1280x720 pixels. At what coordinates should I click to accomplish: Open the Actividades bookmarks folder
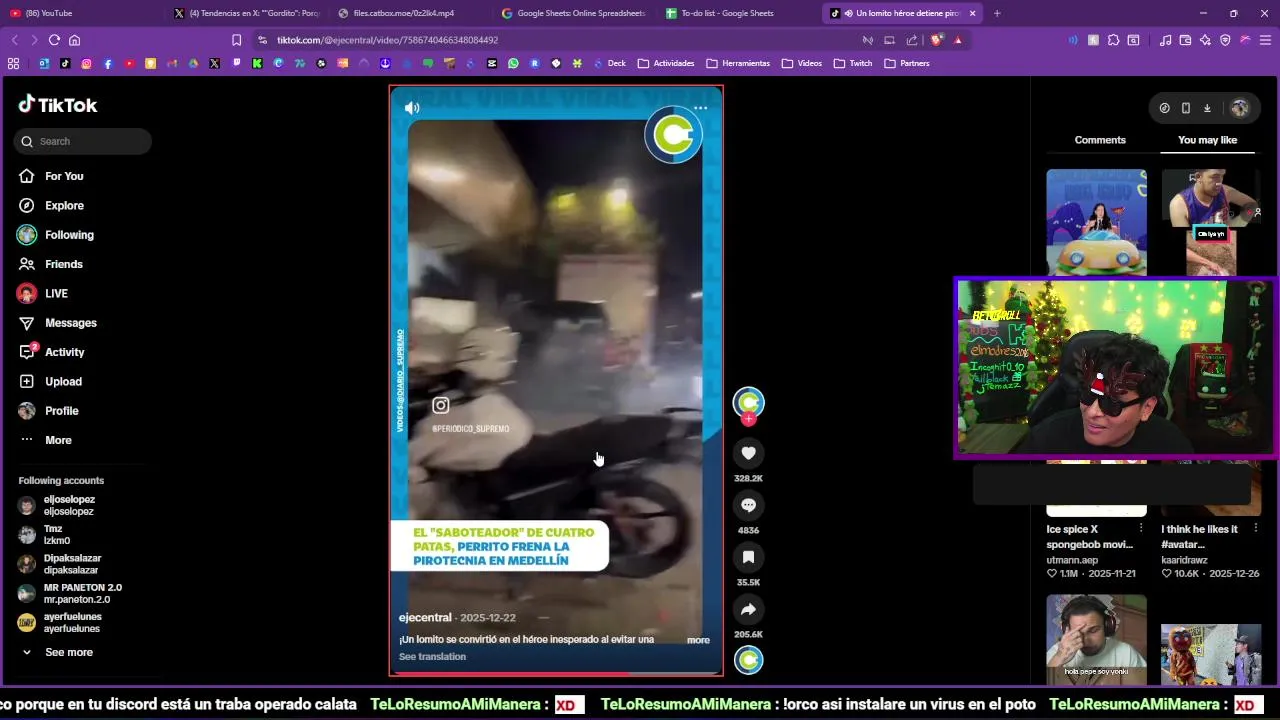pyautogui.click(x=665, y=63)
